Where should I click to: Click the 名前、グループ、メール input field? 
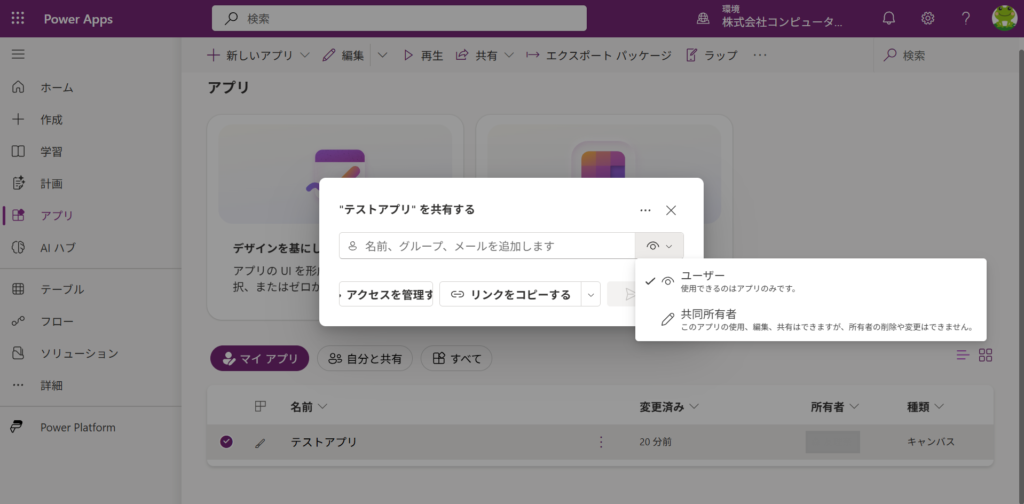(x=487, y=246)
